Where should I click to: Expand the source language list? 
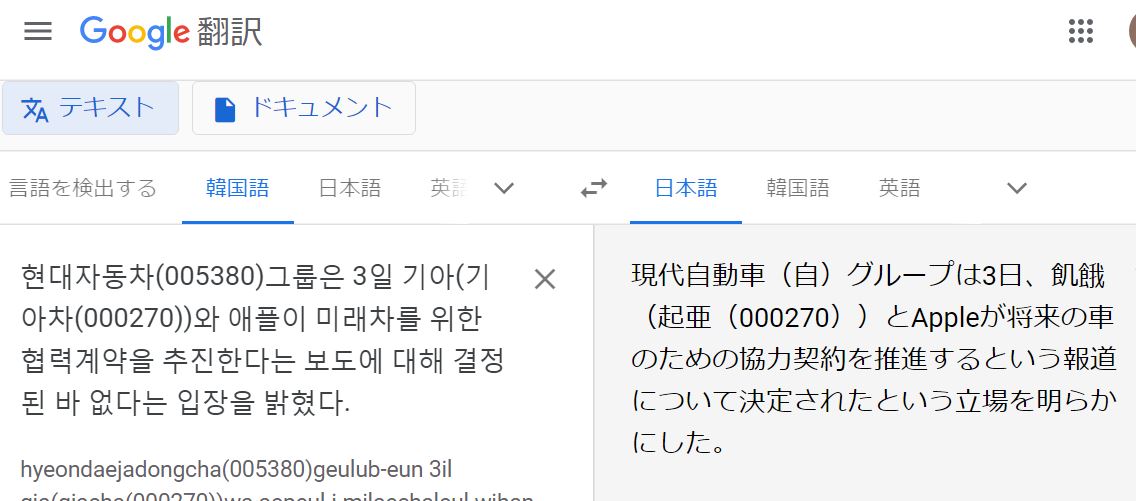point(504,188)
